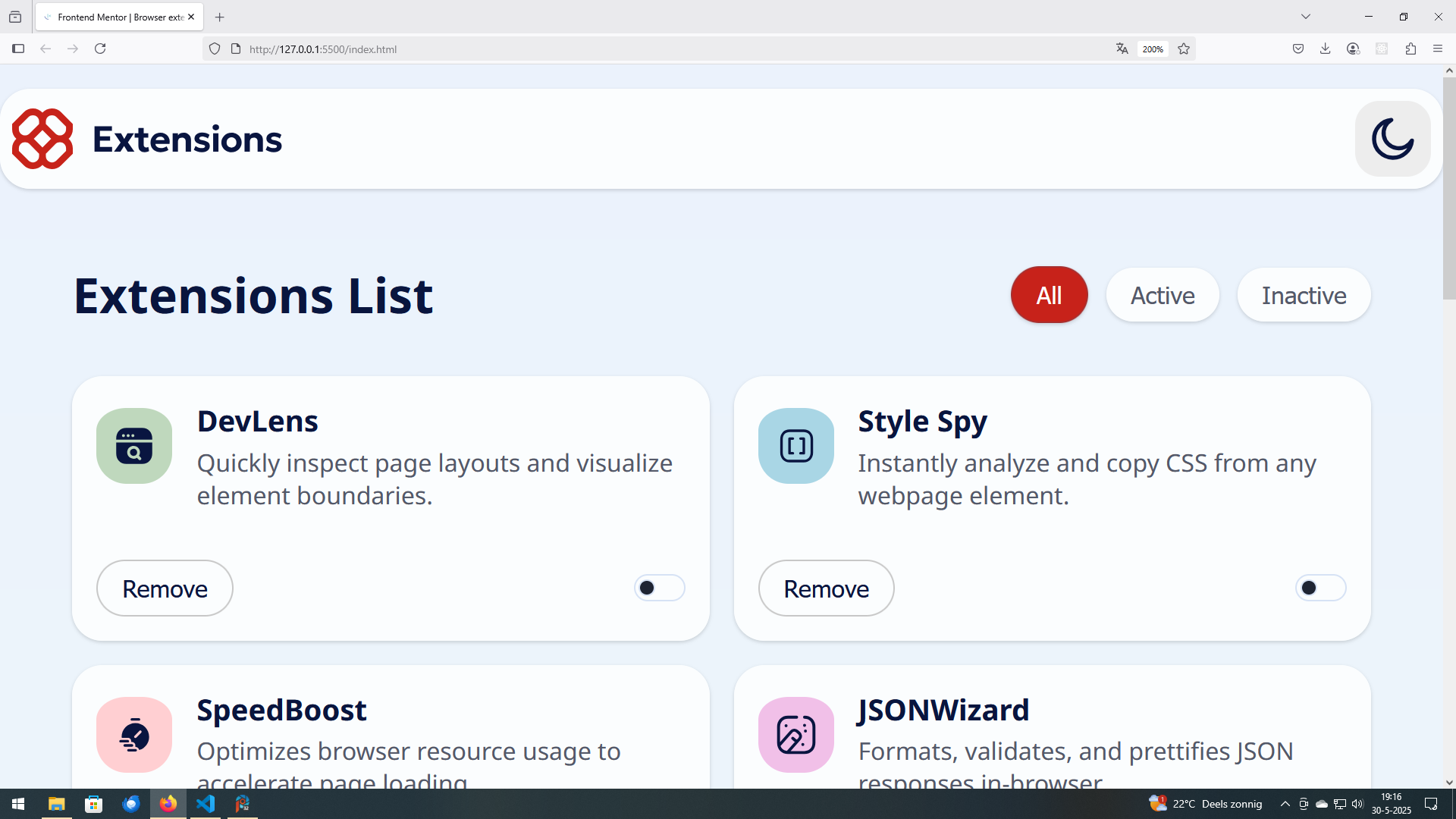The width and height of the screenshot is (1456, 819).
Task: Click the JSONWizard extension icon
Action: [x=795, y=734]
